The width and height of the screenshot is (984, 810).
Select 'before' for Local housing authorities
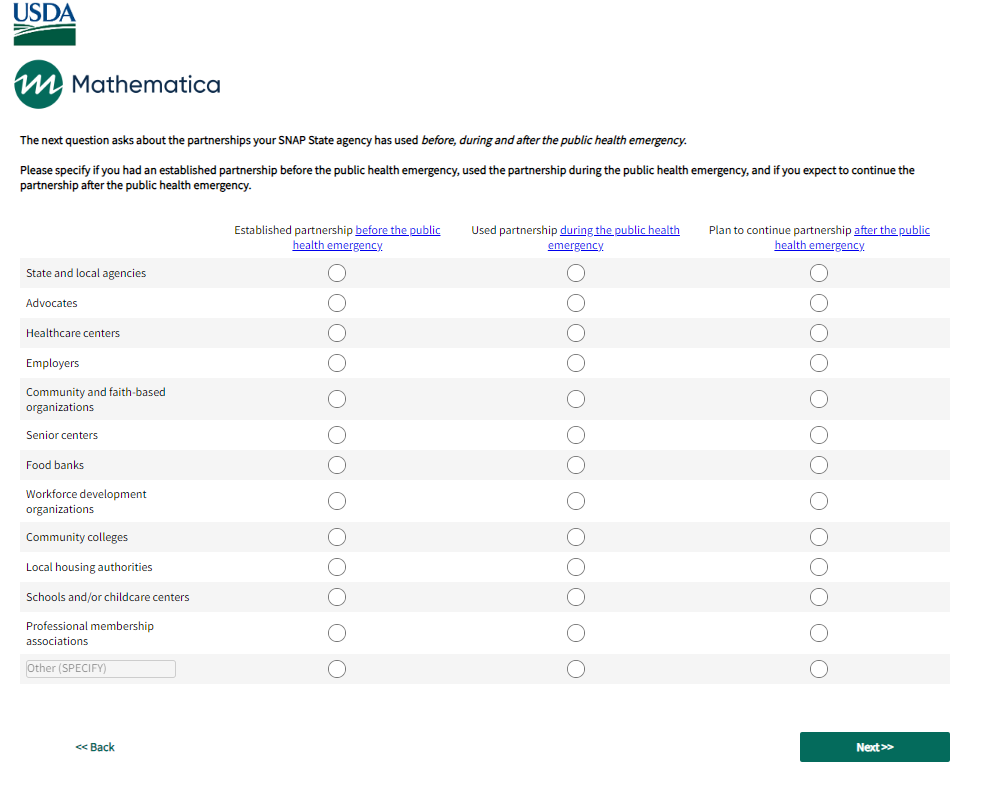point(337,567)
